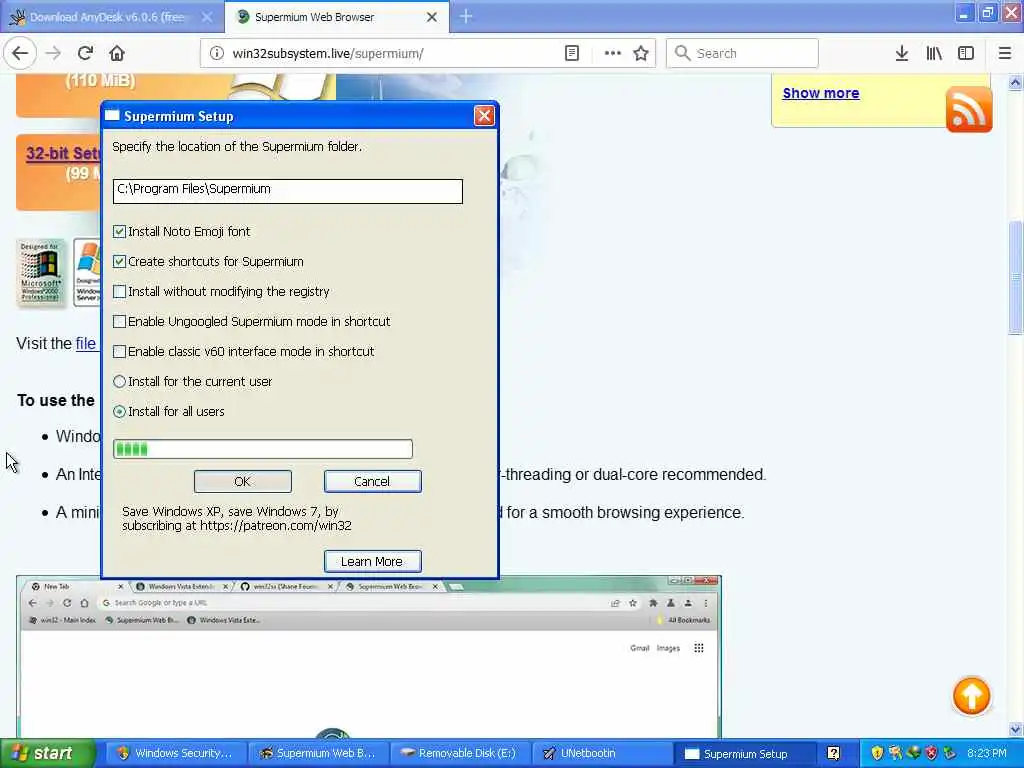
Task: Select the Supermium Web Browser tab
Action: tap(336, 17)
